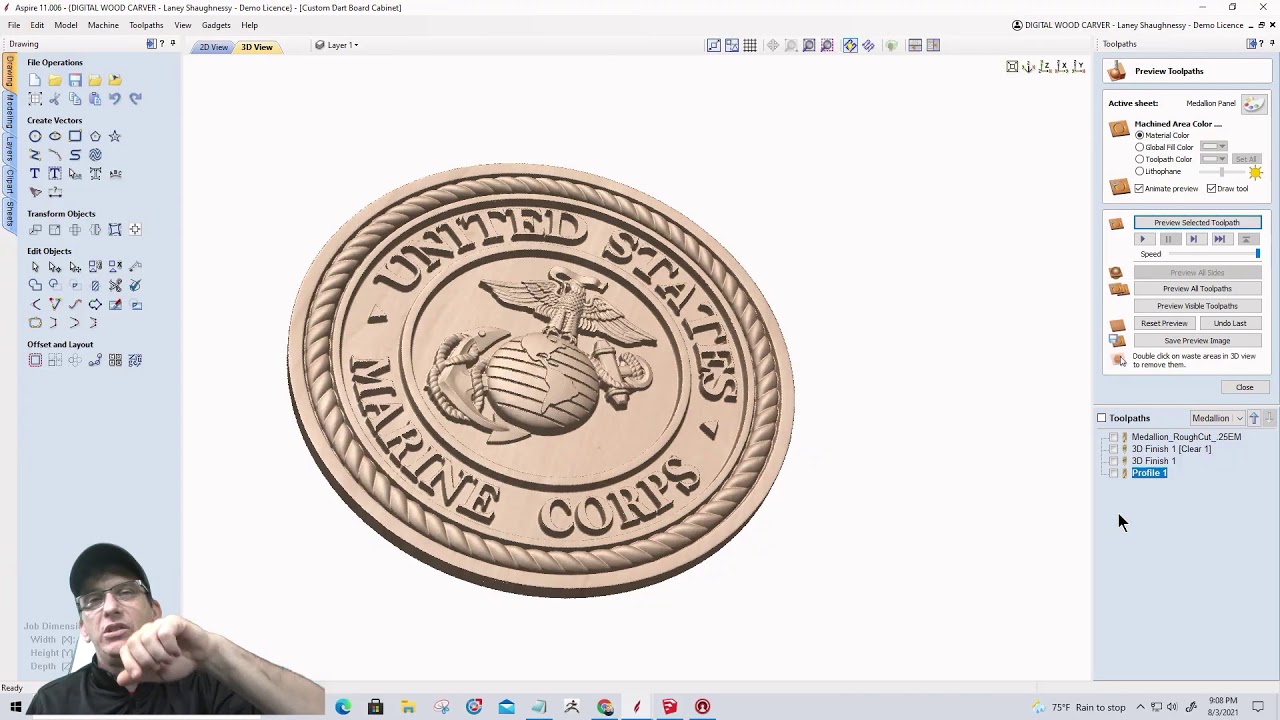The height and width of the screenshot is (720, 1280).
Task: Check the Profile 1 toolpath checkbox
Action: tap(1114, 473)
